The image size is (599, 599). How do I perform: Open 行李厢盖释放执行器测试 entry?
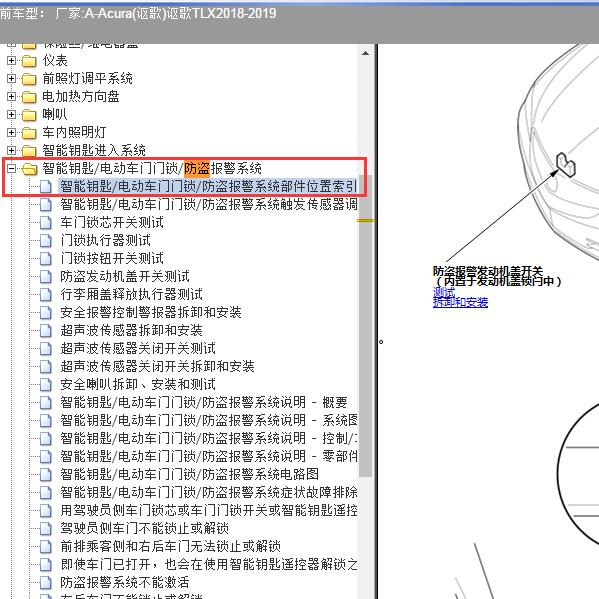pyautogui.click(x=131, y=294)
